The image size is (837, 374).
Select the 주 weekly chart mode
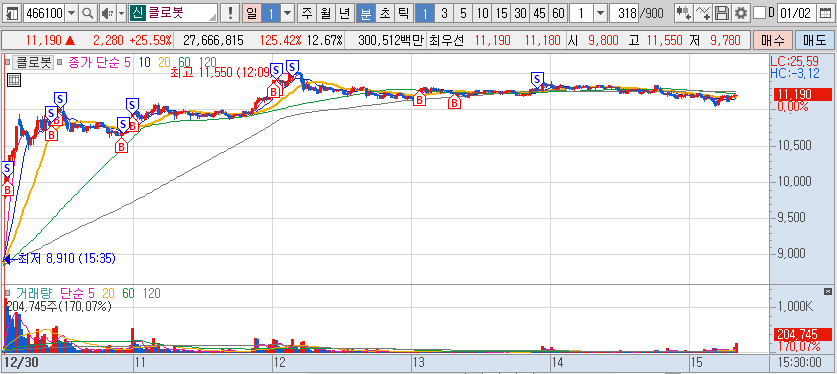(307, 13)
